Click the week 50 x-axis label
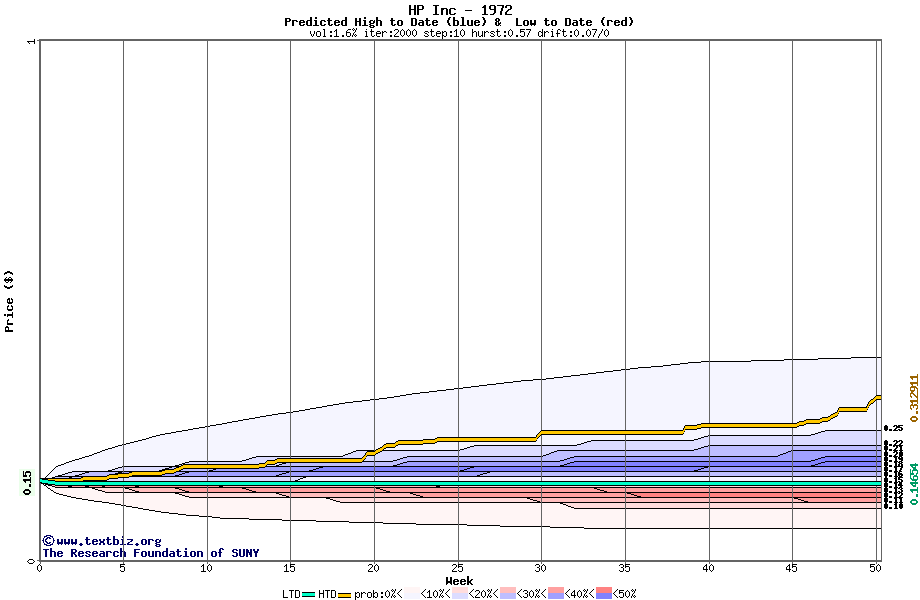Viewport: 920px width, 600px height. pyautogui.click(x=876, y=568)
